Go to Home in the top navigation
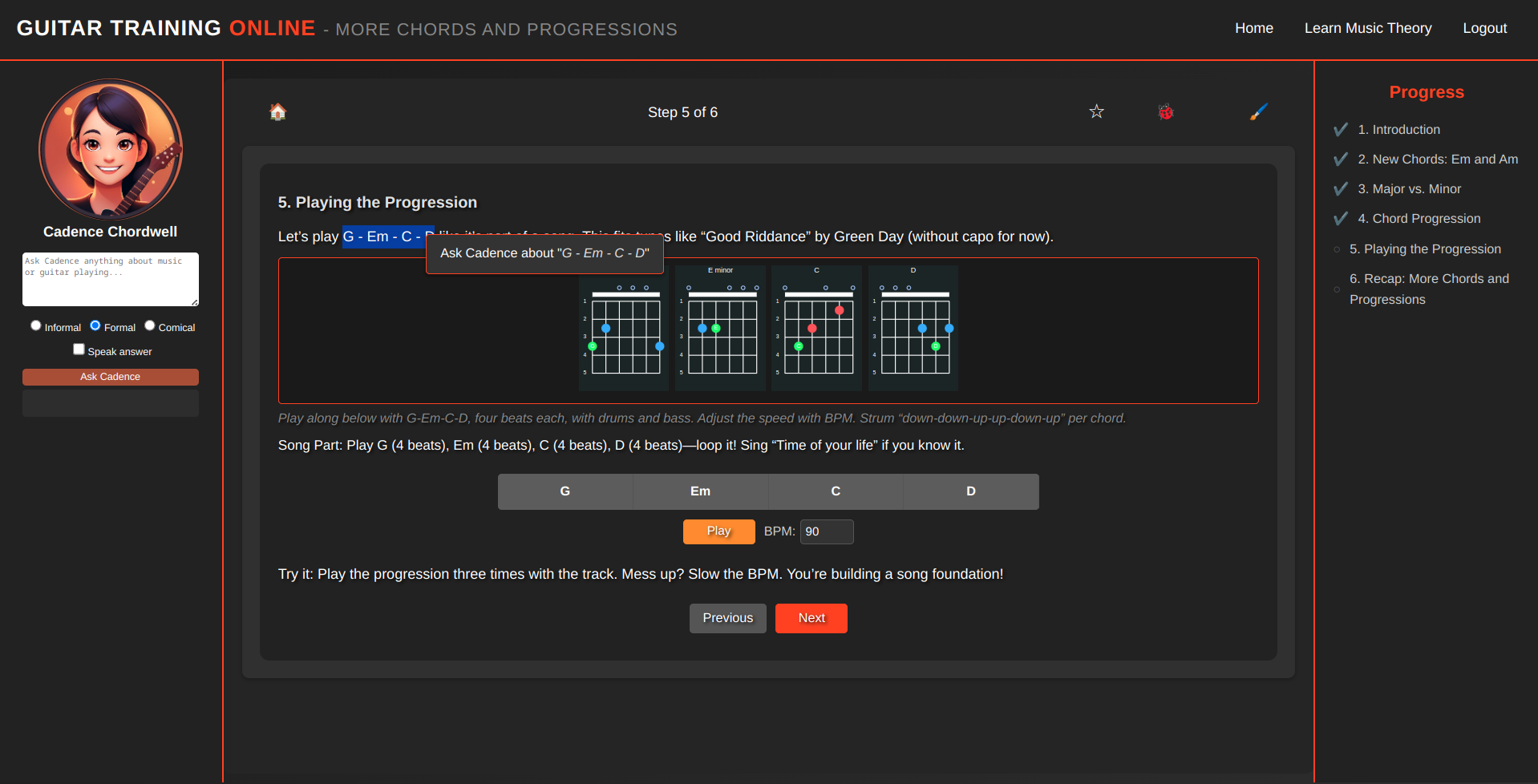Screen dimensions: 1538x784 coord(1253,28)
